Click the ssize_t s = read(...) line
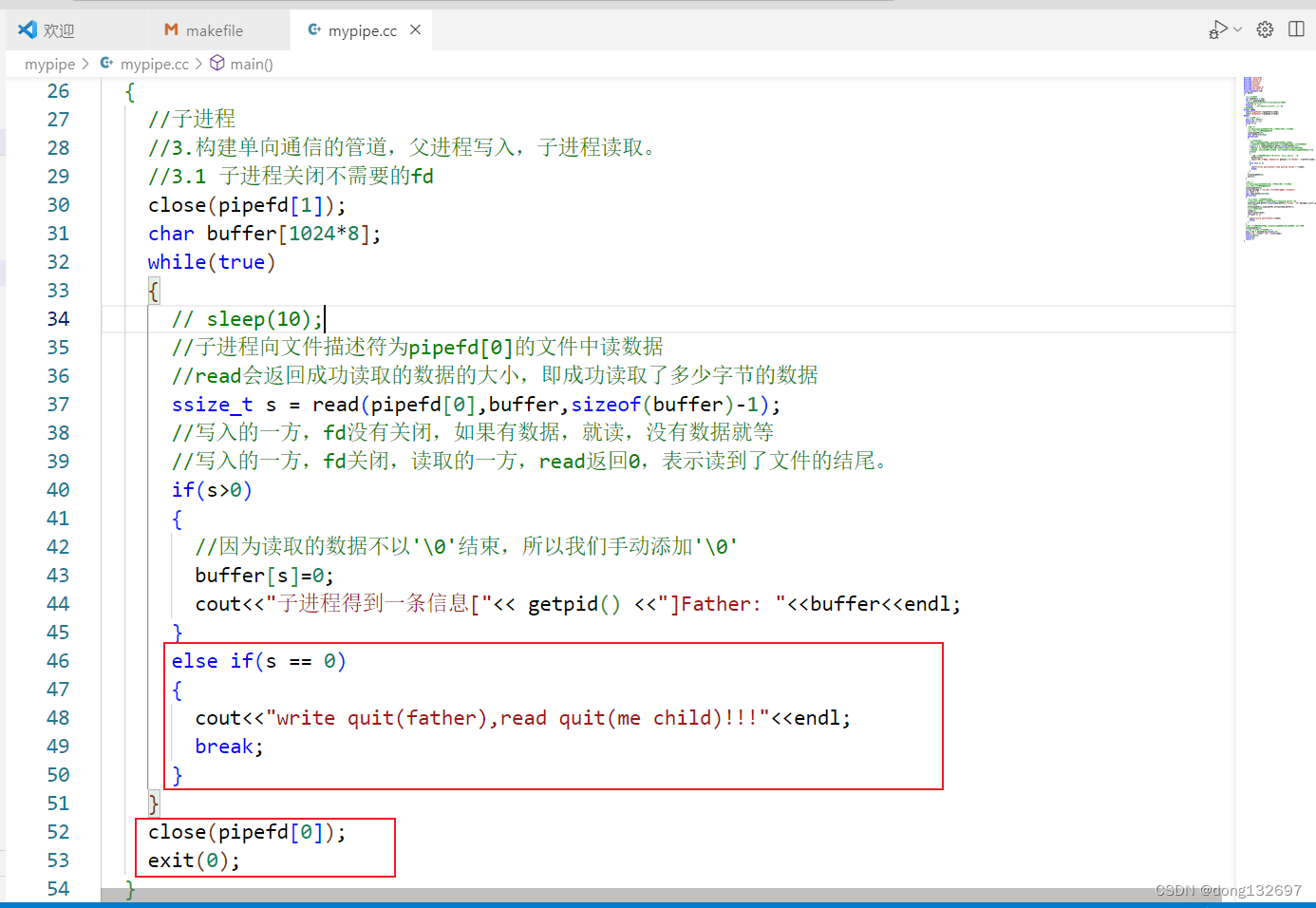This screenshot has width=1316, height=908. click(x=476, y=405)
